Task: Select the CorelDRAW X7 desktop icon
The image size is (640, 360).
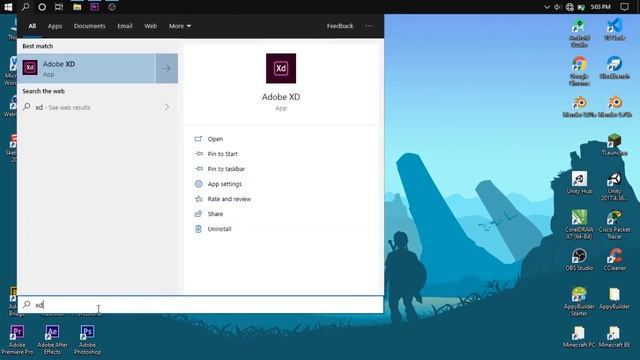Action: 579,224
